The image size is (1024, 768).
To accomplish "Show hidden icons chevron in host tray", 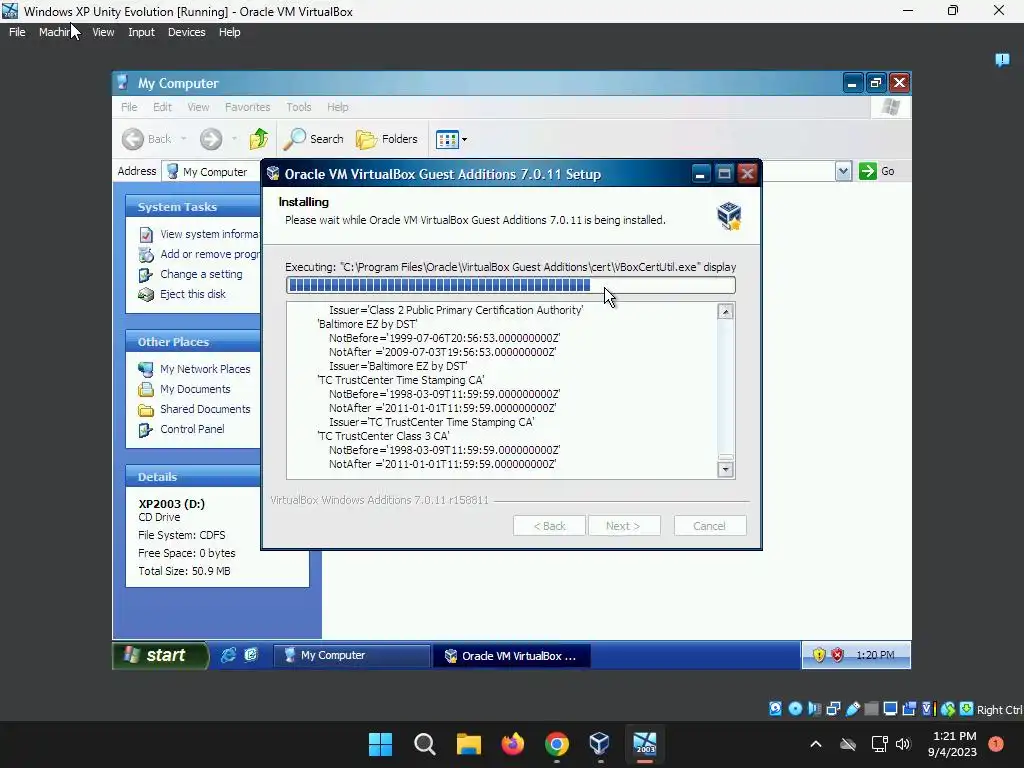I will (816, 744).
